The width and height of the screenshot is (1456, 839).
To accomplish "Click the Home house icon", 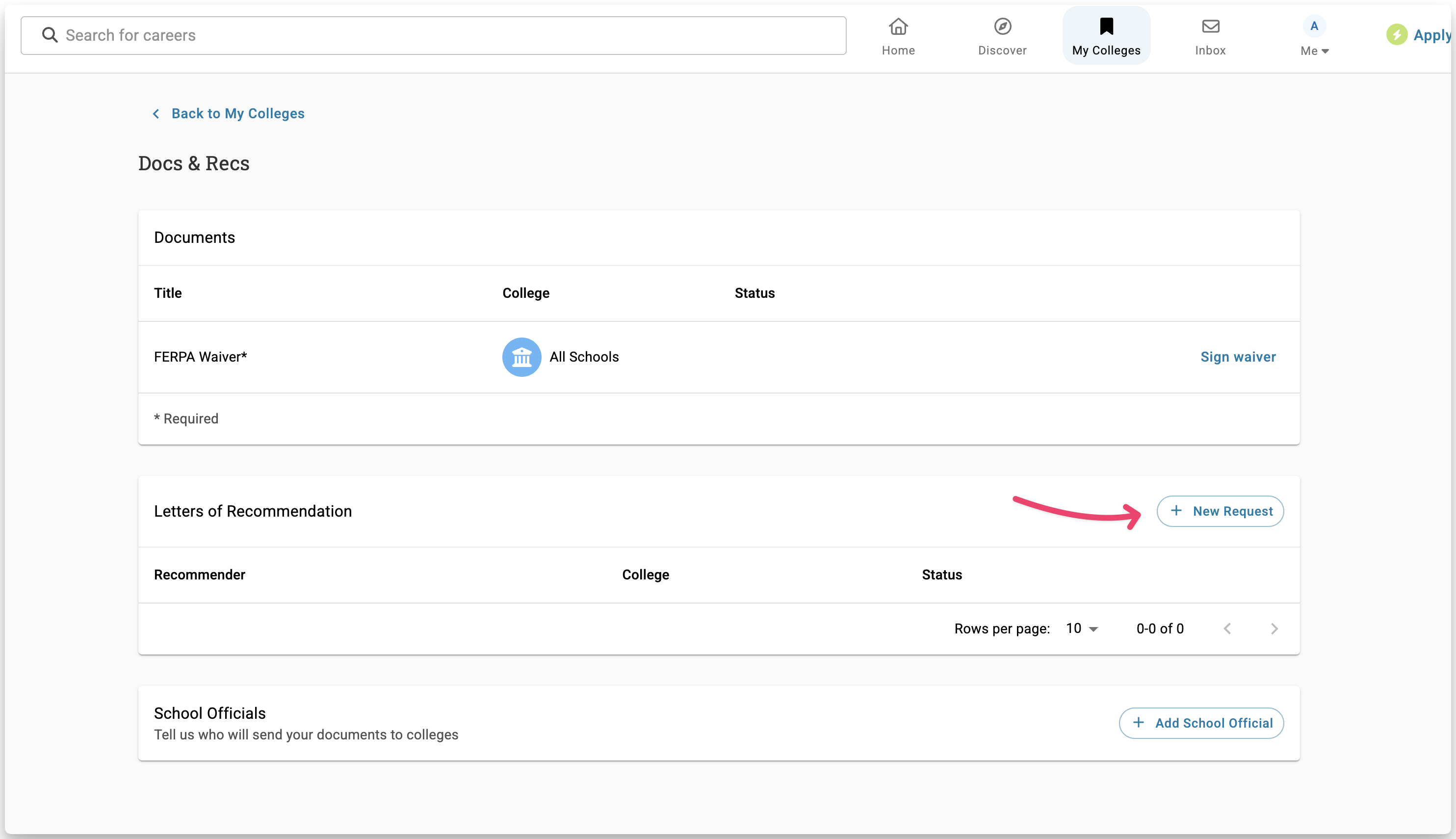I will [898, 26].
